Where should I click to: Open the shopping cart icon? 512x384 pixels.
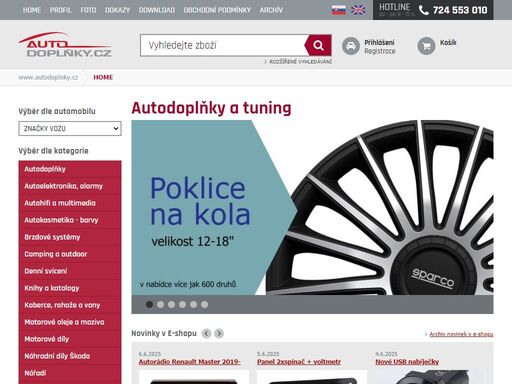click(x=426, y=46)
